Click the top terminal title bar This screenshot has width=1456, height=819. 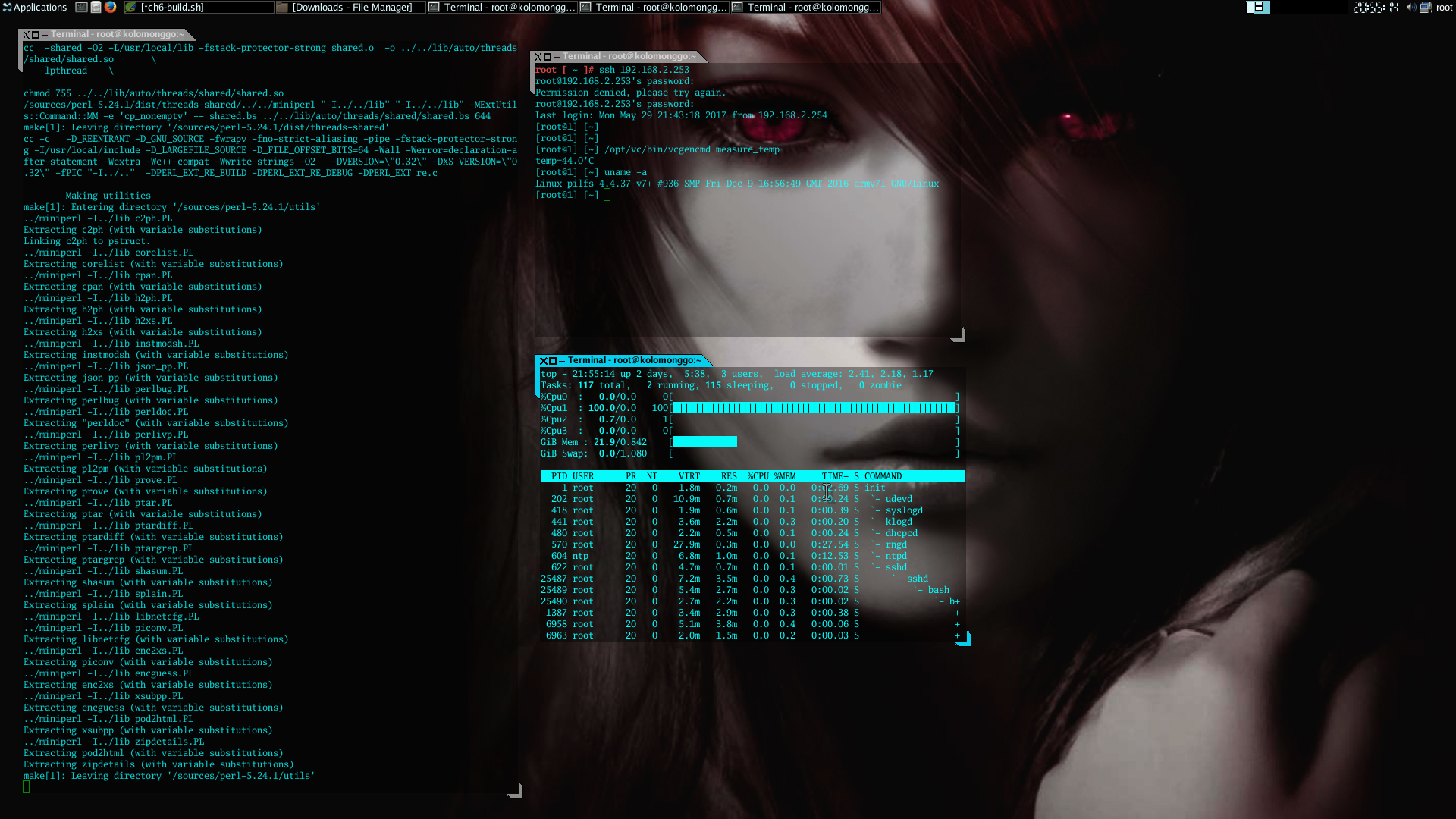coord(635,361)
